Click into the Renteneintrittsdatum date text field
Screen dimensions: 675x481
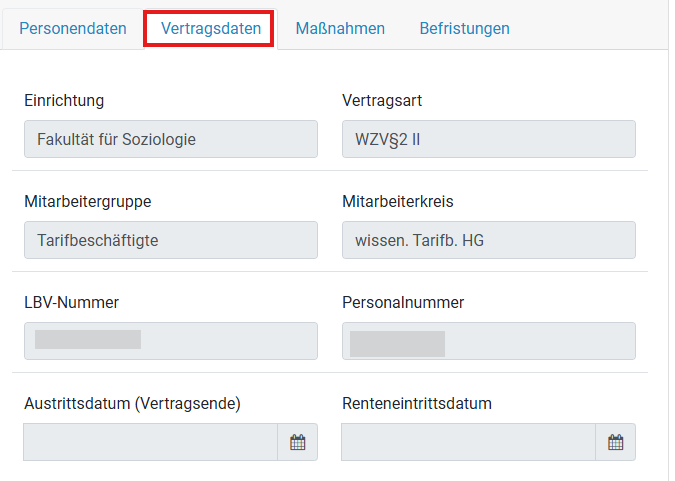[x=468, y=442]
